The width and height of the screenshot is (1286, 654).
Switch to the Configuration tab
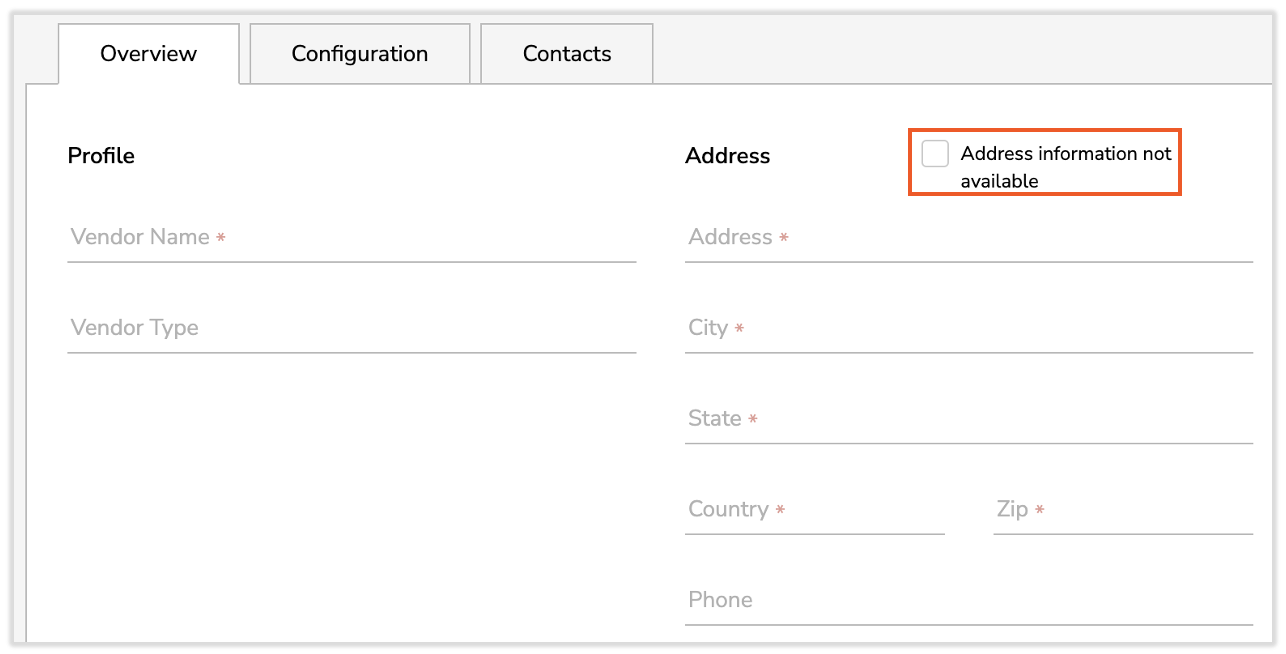(359, 53)
